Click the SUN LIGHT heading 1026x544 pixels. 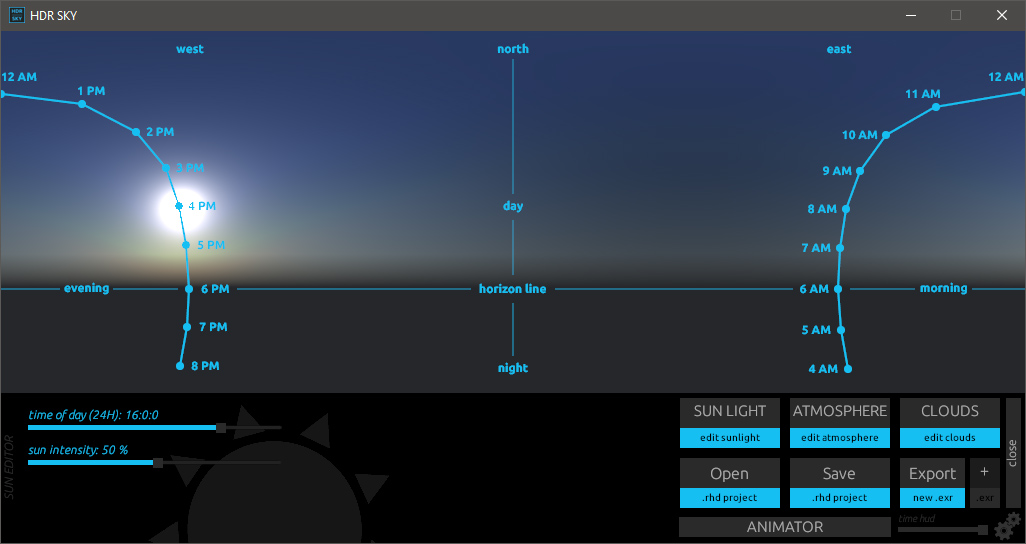coord(730,411)
